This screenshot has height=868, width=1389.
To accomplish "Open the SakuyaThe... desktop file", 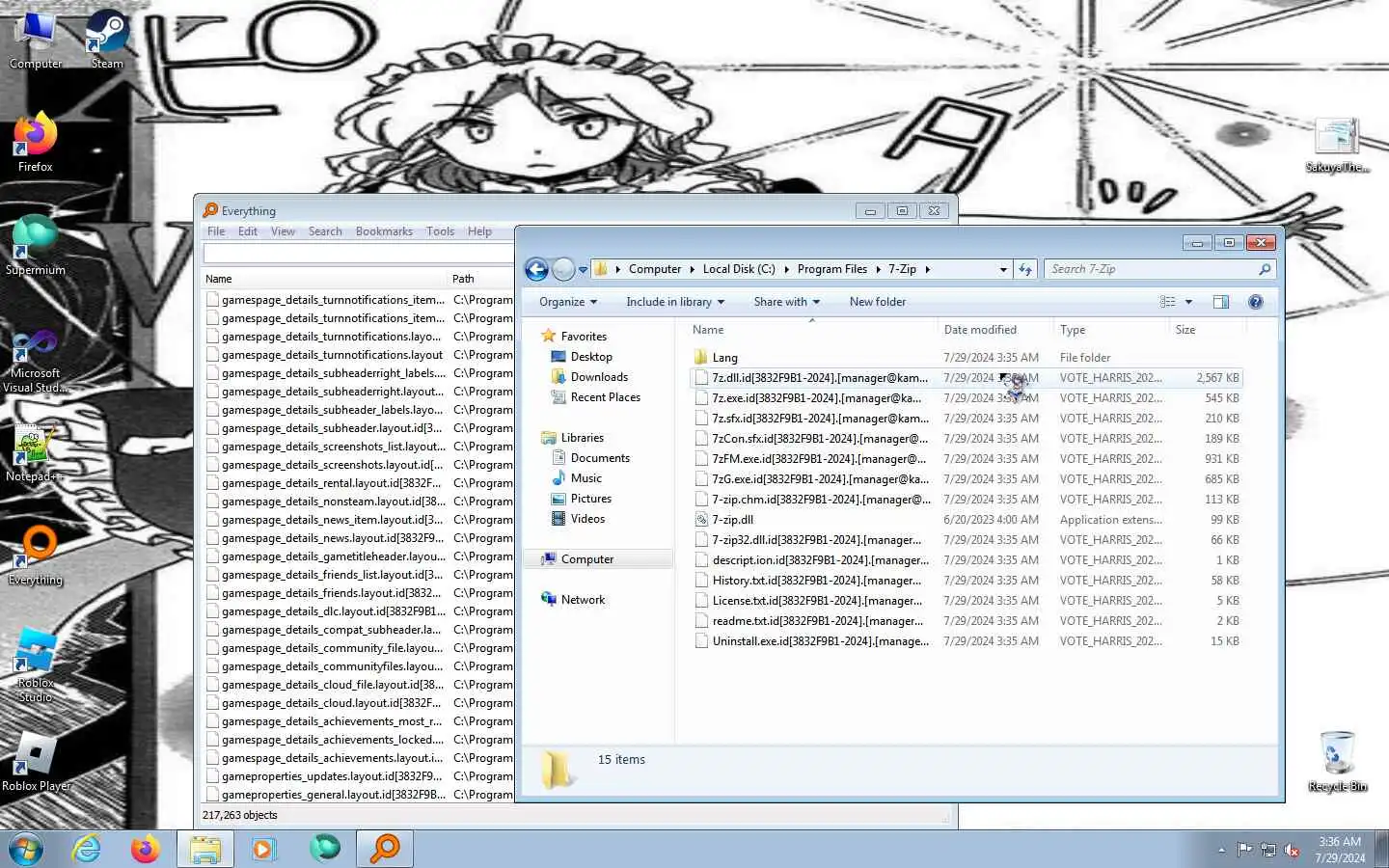I will pos(1337,145).
